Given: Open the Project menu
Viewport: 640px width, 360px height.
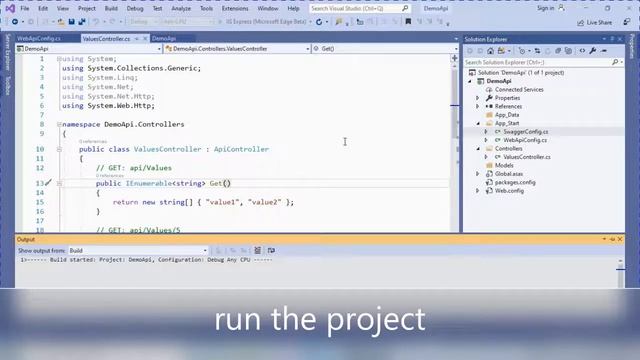Looking at the screenshot, I should tap(87, 8).
